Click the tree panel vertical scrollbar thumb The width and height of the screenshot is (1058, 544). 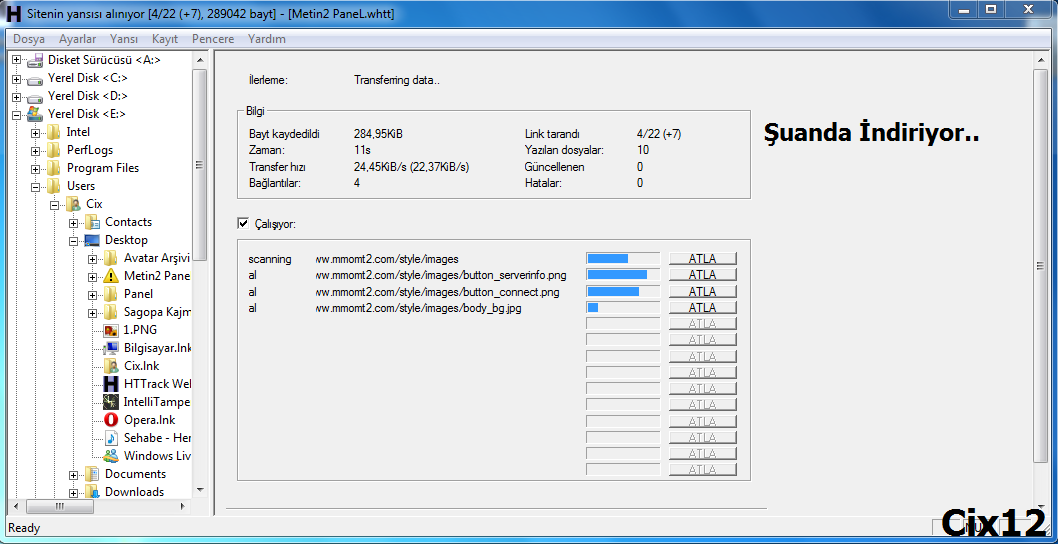tap(199, 165)
